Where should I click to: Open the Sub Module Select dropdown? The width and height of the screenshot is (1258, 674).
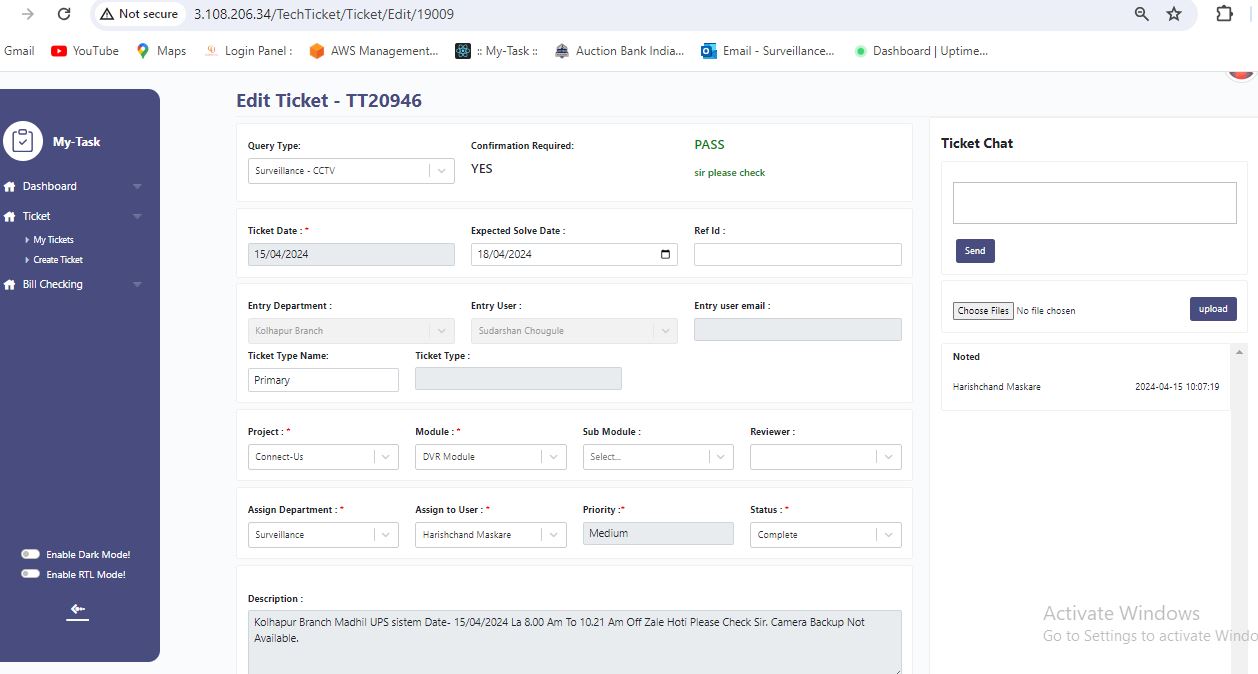coord(658,457)
